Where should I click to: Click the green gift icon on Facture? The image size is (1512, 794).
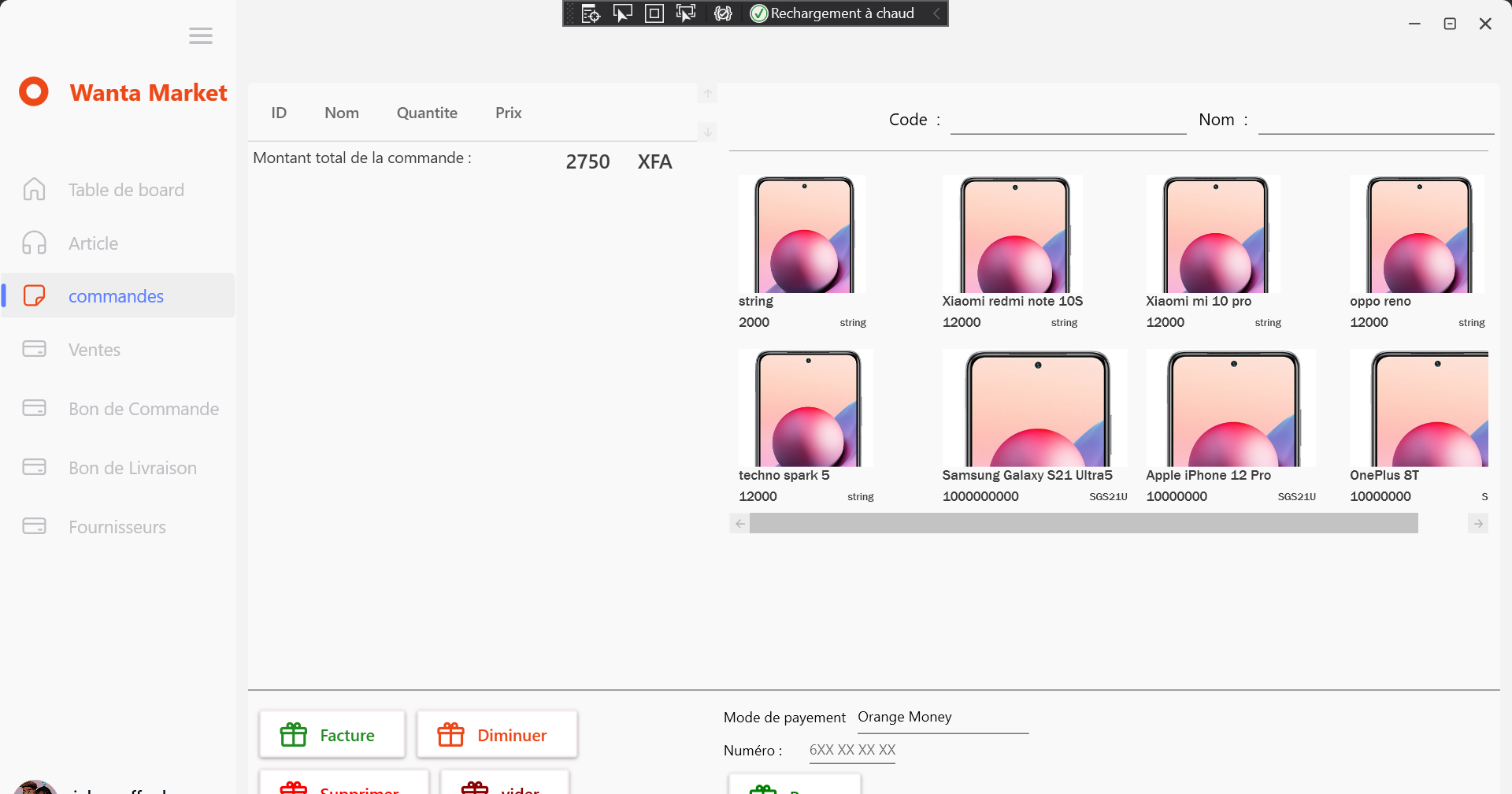coord(294,734)
